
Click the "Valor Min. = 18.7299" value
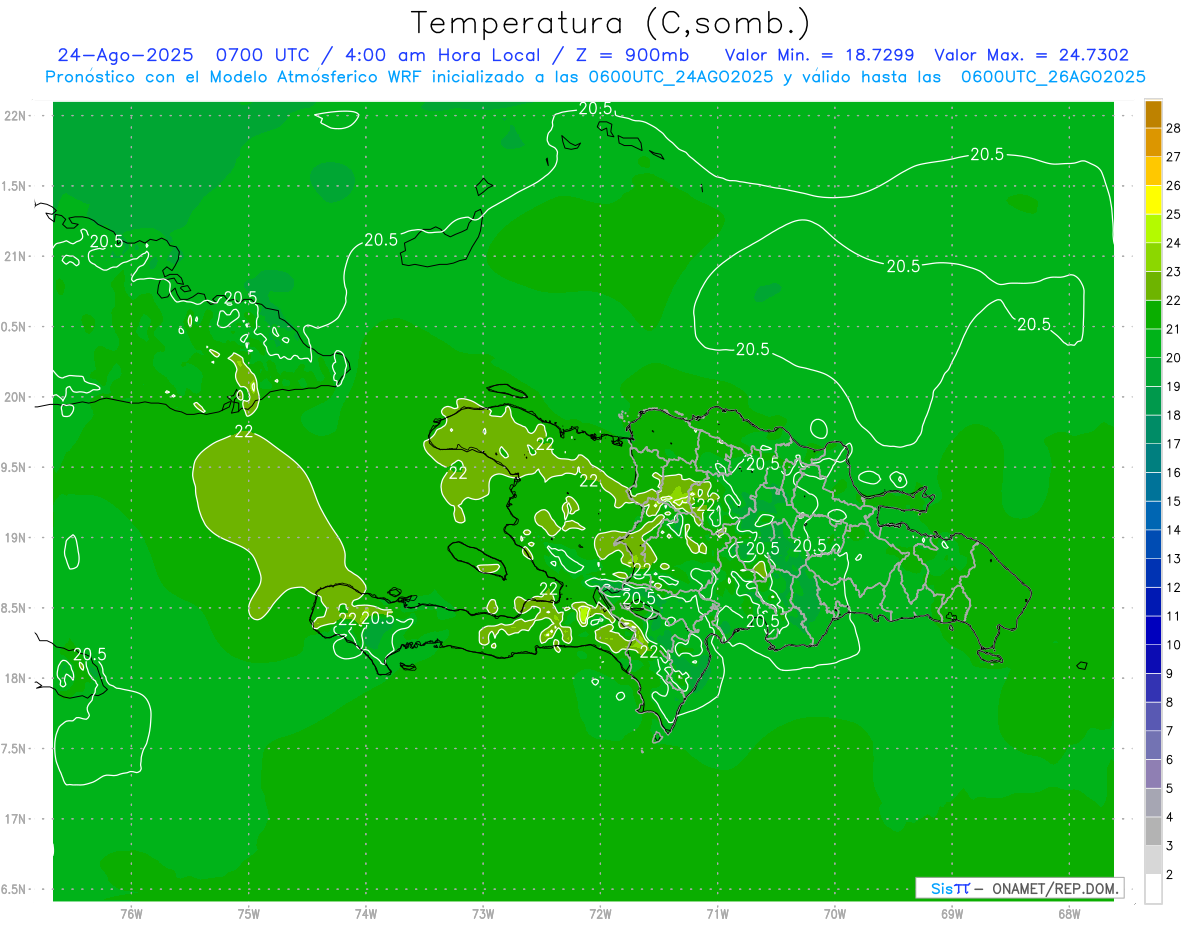coord(819,55)
